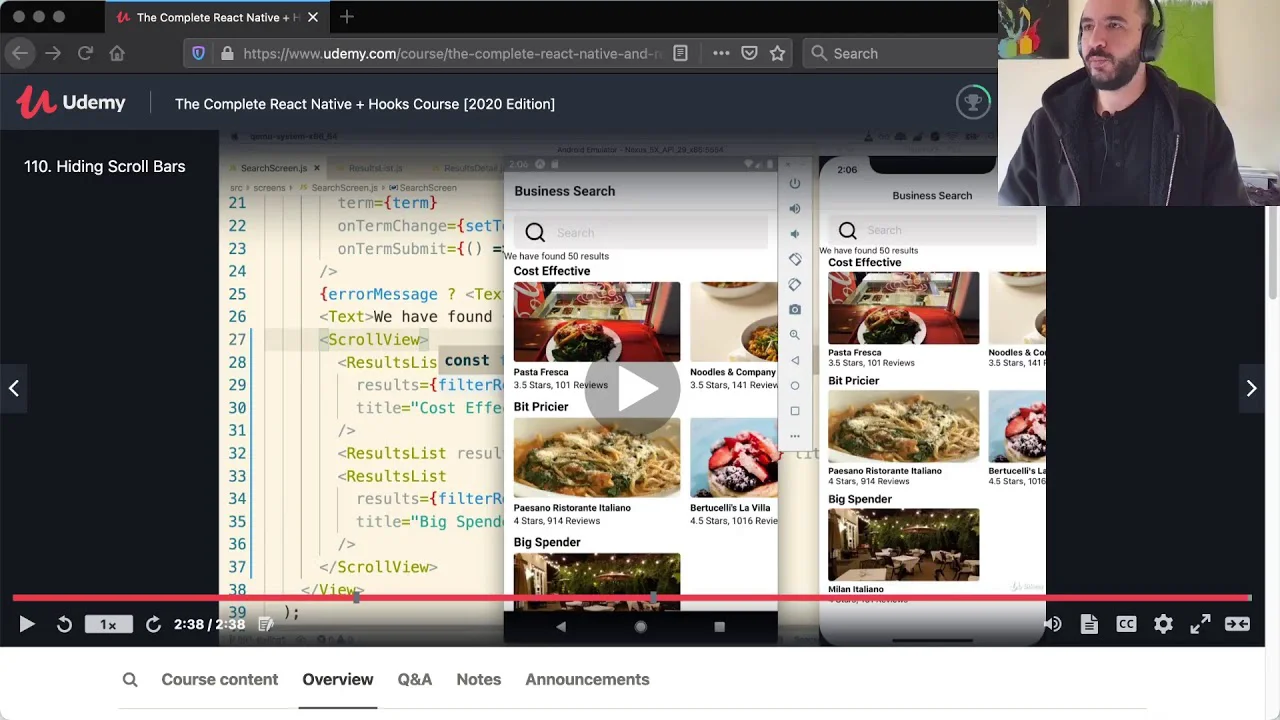Image resolution: width=1280 pixels, height=720 pixels.
Task: Click the Udemy logo link
Action: click(71, 103)
